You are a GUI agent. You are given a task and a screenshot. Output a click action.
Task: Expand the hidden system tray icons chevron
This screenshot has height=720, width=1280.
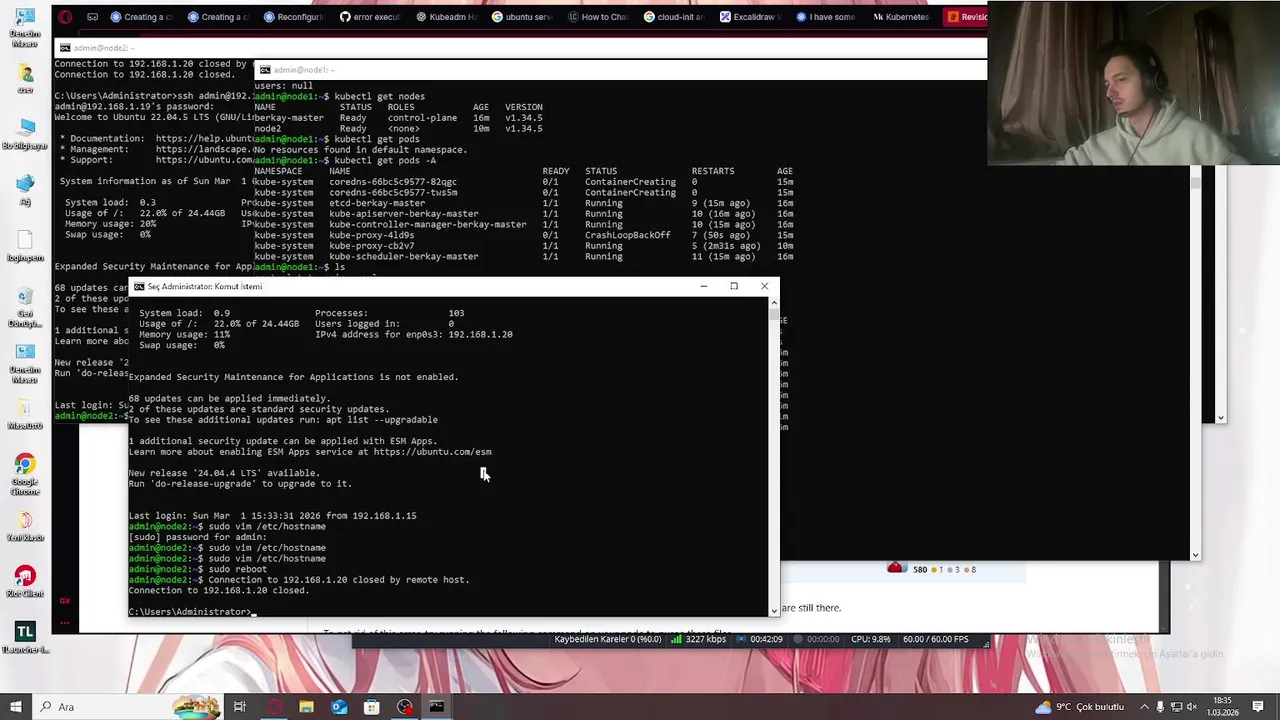1145,707
